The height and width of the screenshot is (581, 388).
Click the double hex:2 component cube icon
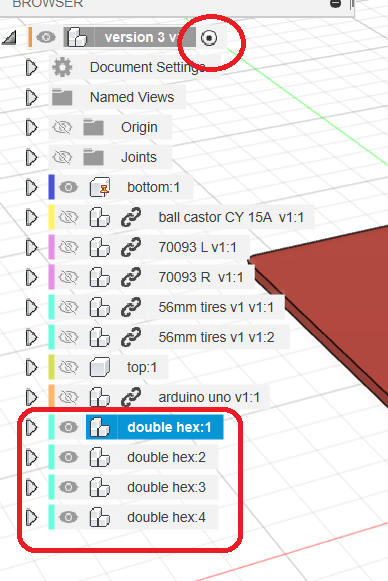[x=100, y=457]
